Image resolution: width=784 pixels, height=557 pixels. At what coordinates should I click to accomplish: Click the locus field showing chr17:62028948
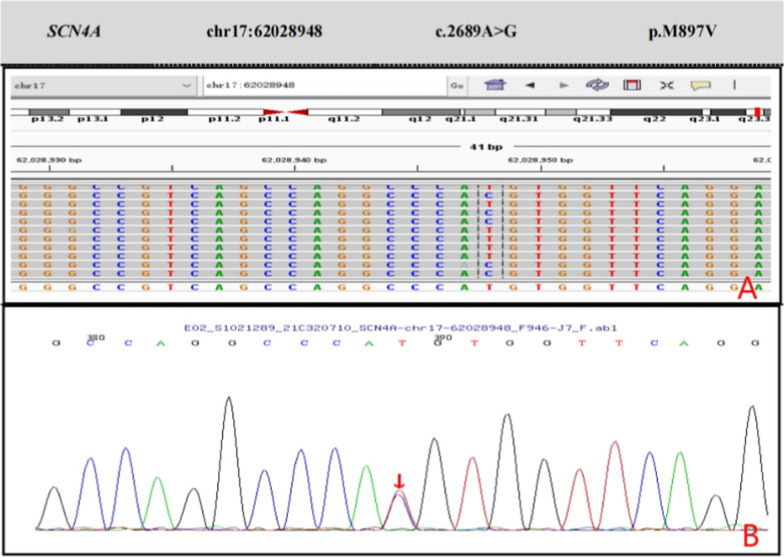pyautogui.click(x=322, y=85)
